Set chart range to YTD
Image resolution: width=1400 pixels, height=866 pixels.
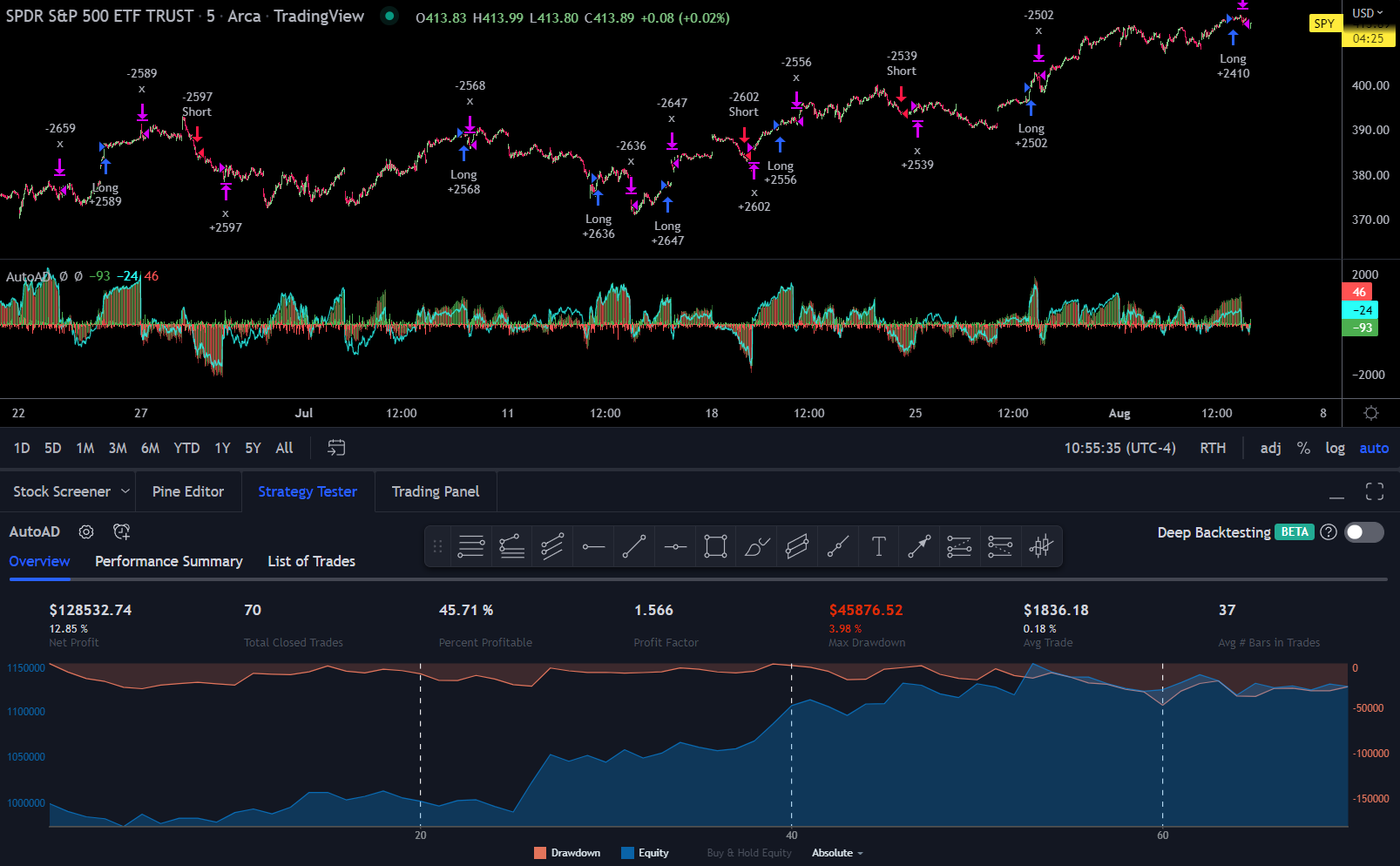186,448
